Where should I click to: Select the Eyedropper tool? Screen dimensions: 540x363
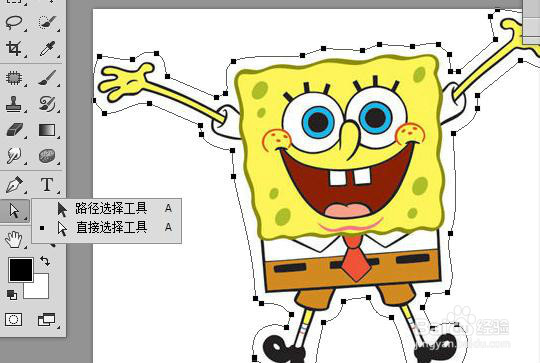[47, 49]
